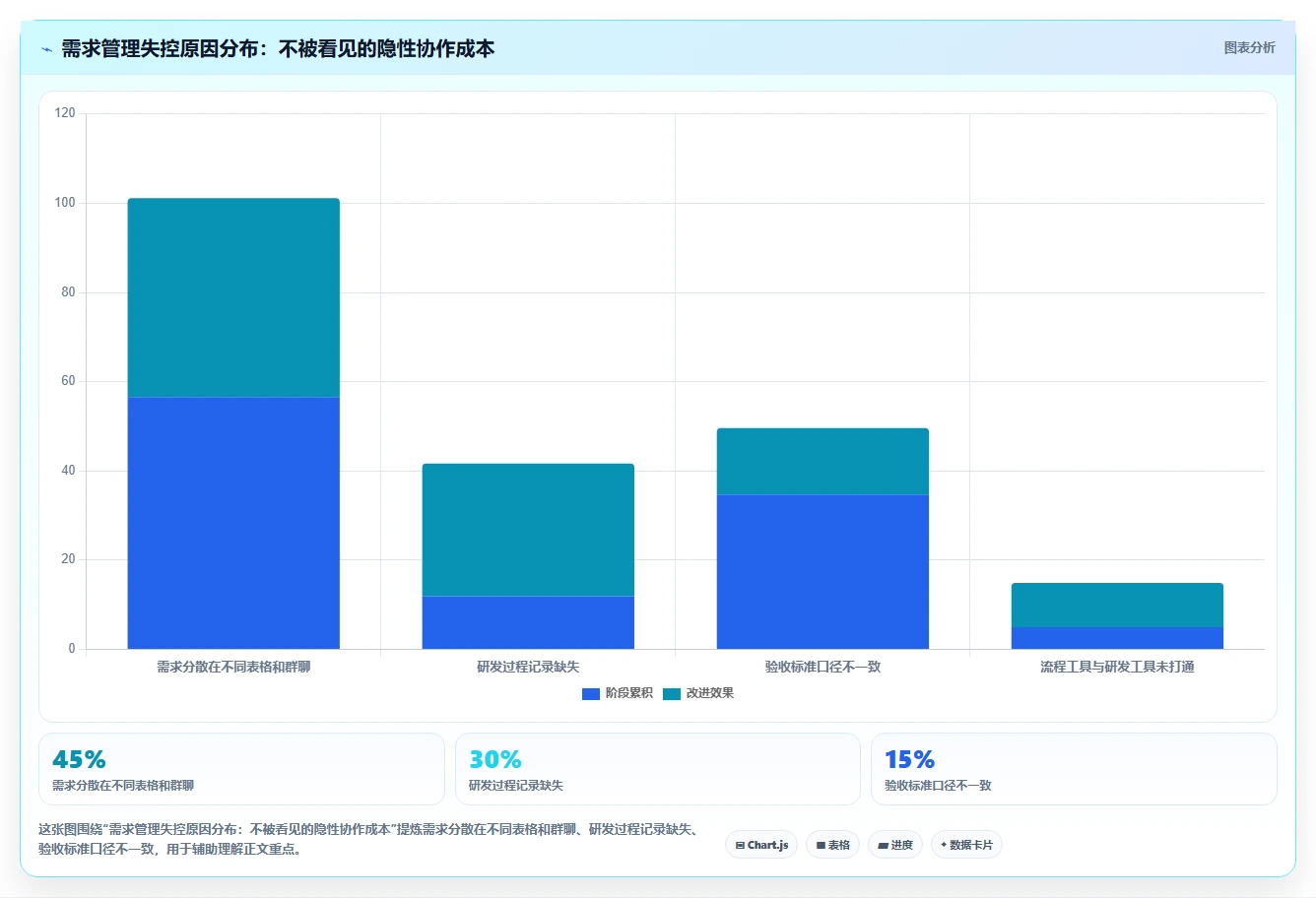The image size is (1316, 898).
Task: Toggle the 改进效果 legend swatch
Action: 672,694
